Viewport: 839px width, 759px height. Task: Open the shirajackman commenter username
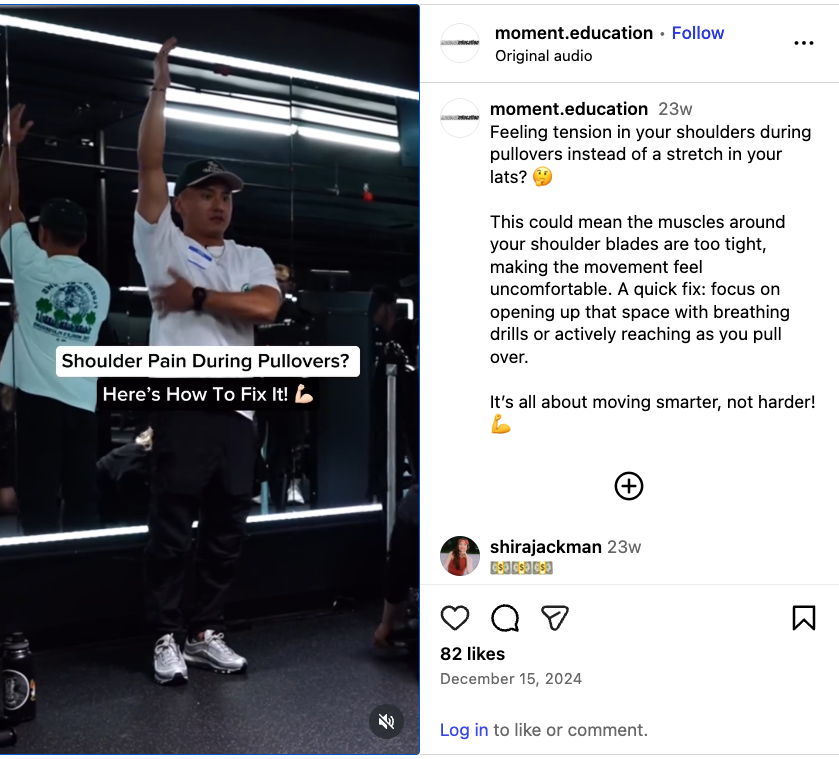point(546,547)
